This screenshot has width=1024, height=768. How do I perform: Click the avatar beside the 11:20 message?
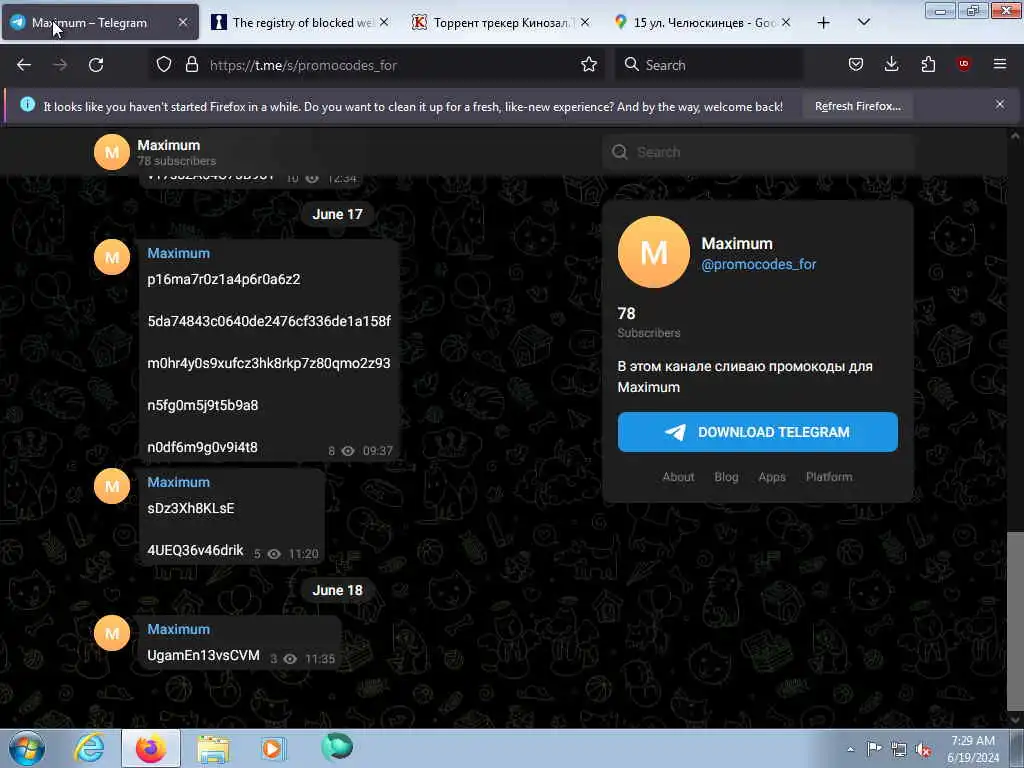112,487
